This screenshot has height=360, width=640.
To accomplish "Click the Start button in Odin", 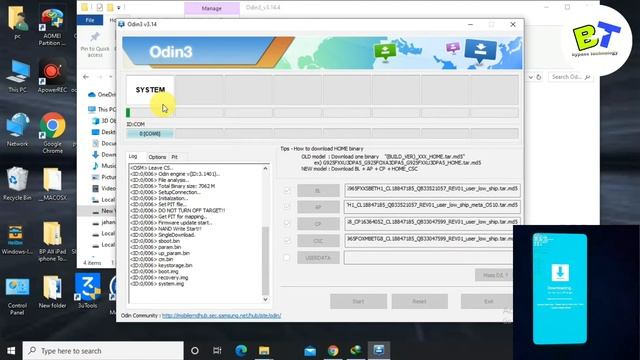I will pyautogui.click(x=358, y=301).
